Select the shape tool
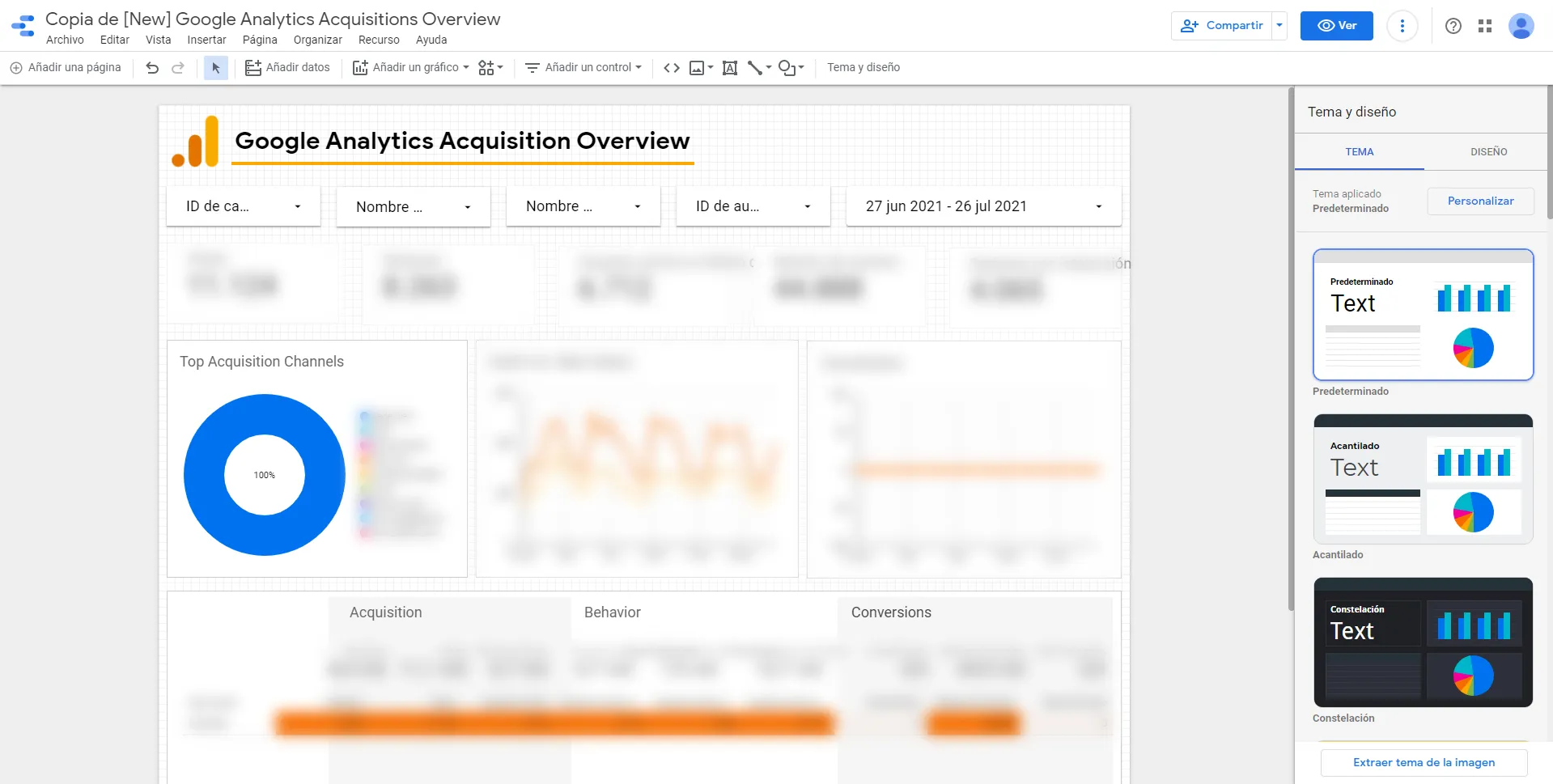Image resolution: width=1553 pixels, height=784 pixels. (x=791, y=68)
